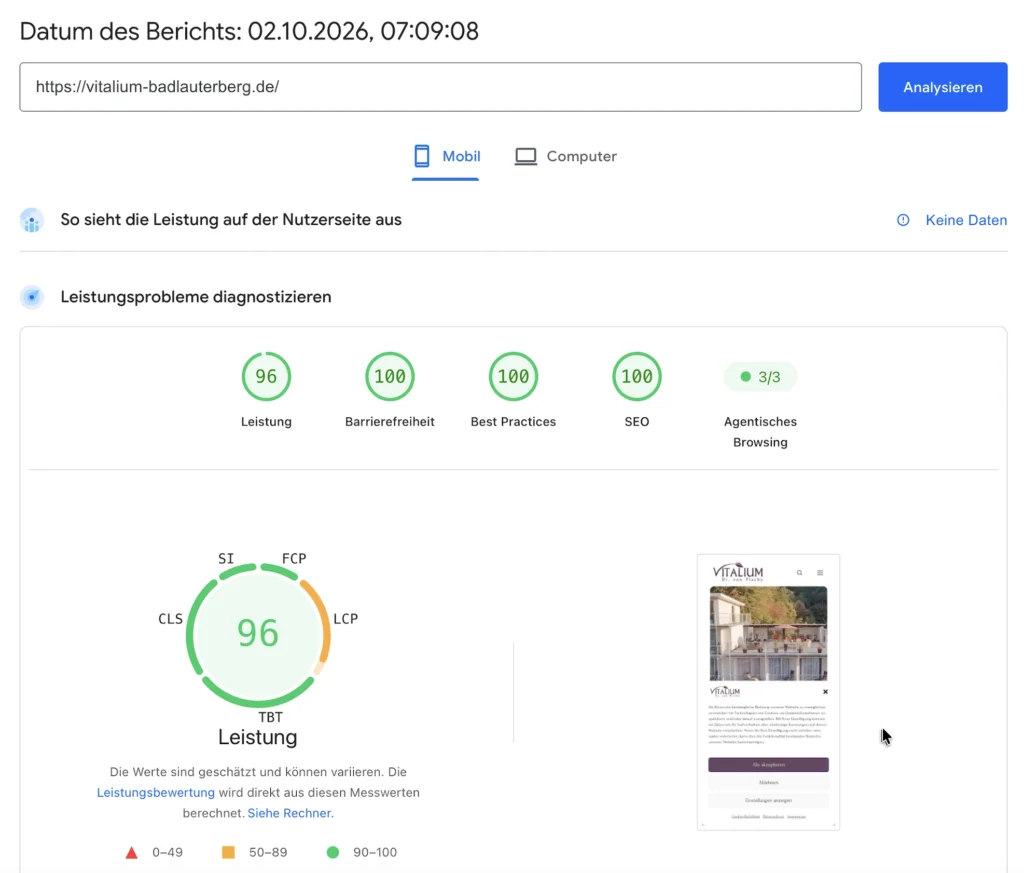Click the Best Practices label
The height and width of the screenshot is (873, 1024).
(x=513, y=422)
